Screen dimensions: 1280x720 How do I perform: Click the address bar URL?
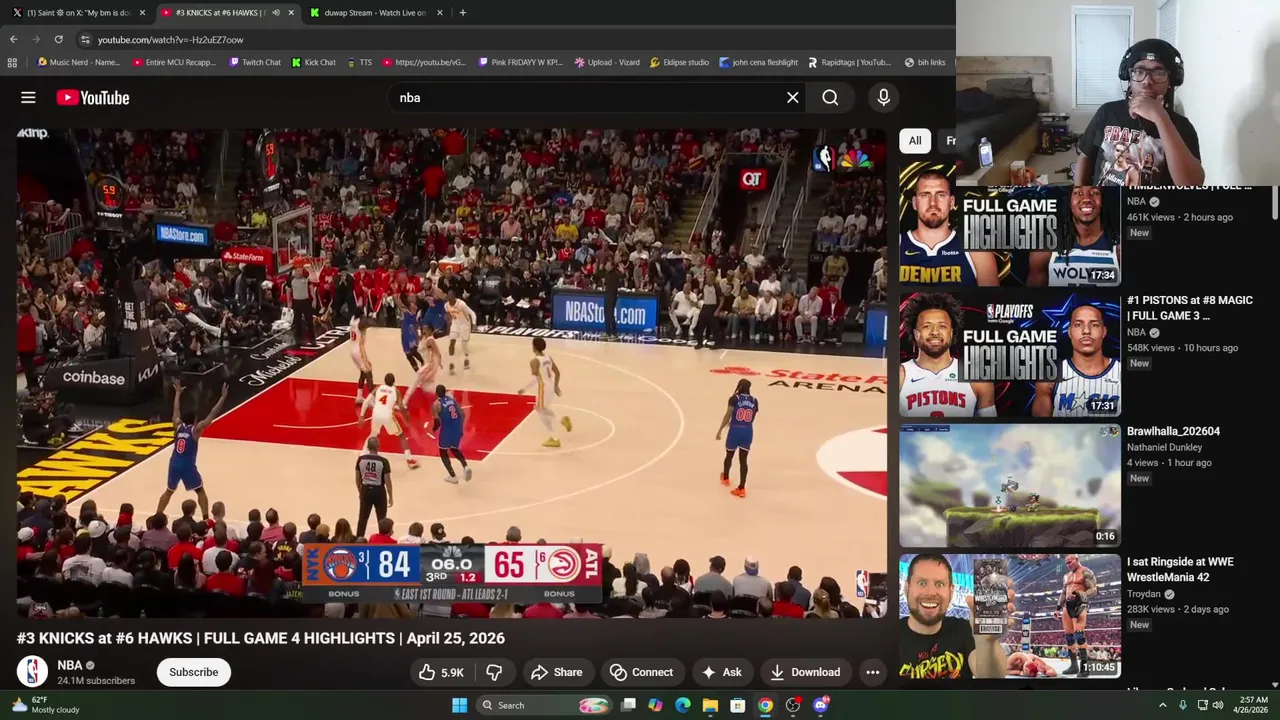(170, 39)
